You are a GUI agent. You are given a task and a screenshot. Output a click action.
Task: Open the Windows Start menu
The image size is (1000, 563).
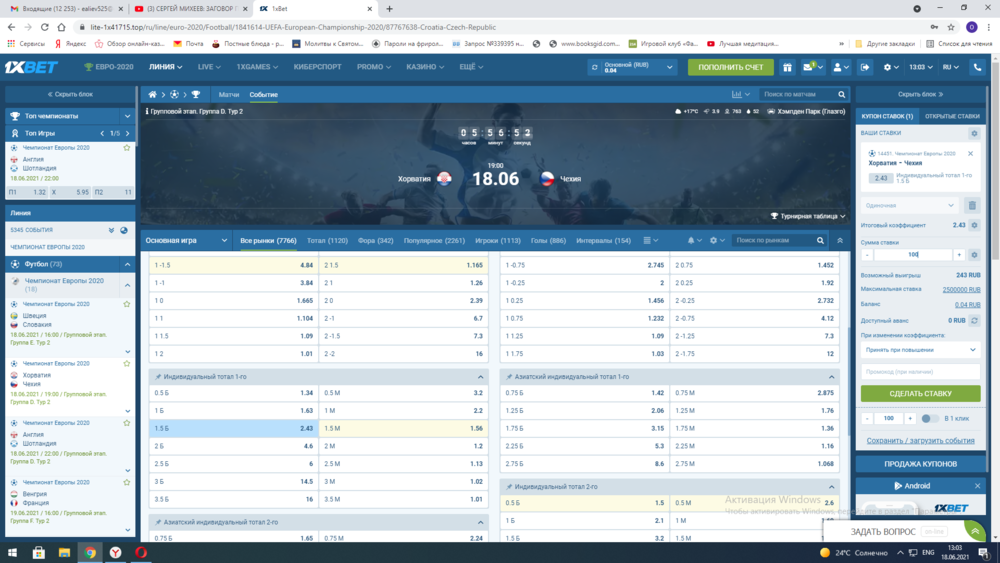(x=12, y=553)
